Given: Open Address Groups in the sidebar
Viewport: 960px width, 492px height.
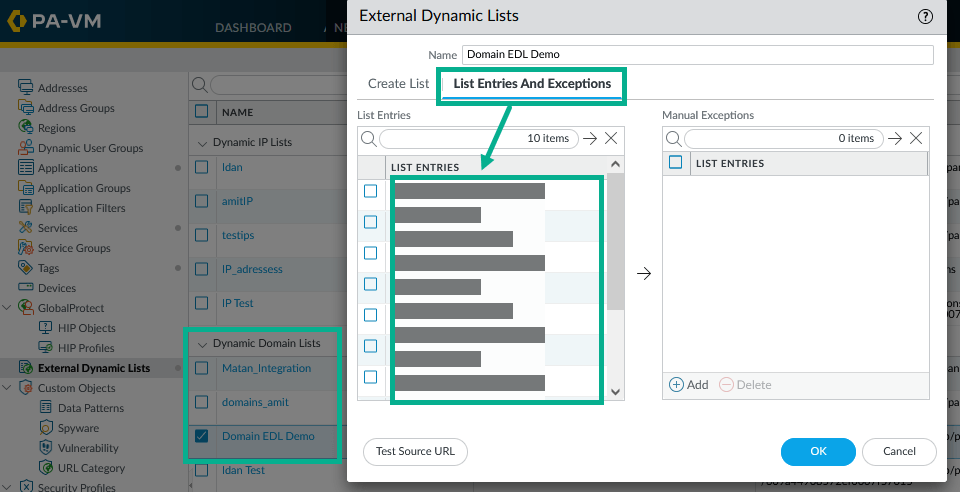Looking at the screenshot, I should click(76, 108).
